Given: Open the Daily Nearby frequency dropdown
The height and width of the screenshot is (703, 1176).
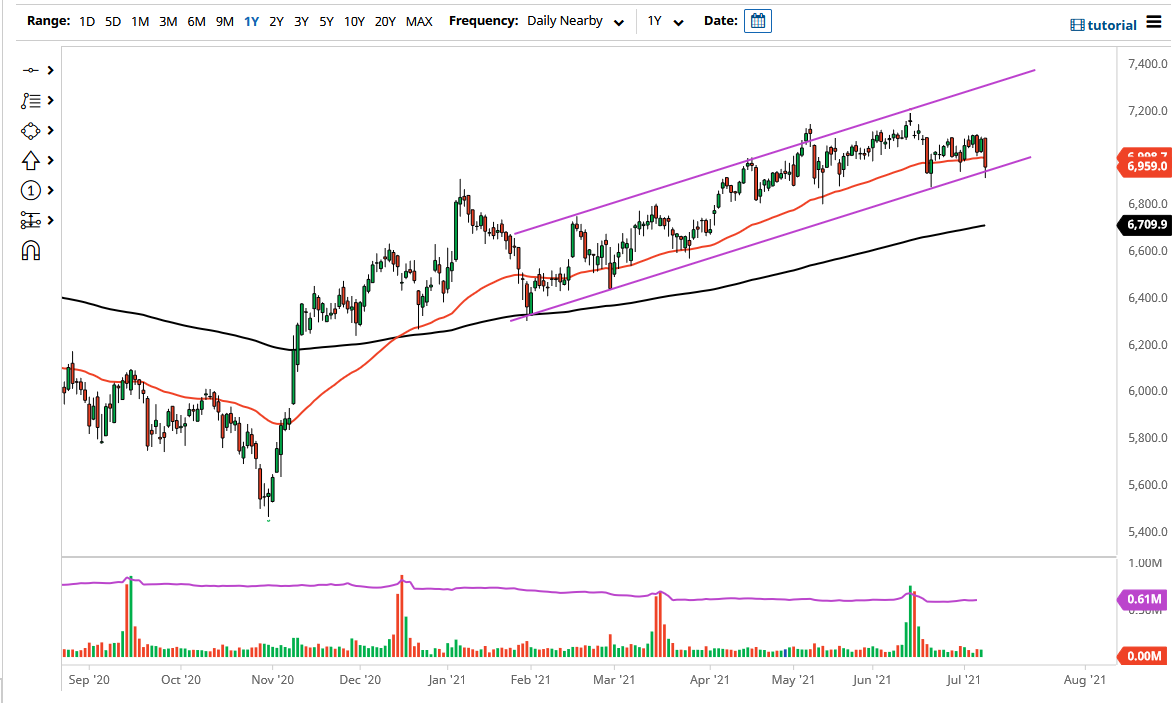Looking at the screenshot, I should pos(575,20).
